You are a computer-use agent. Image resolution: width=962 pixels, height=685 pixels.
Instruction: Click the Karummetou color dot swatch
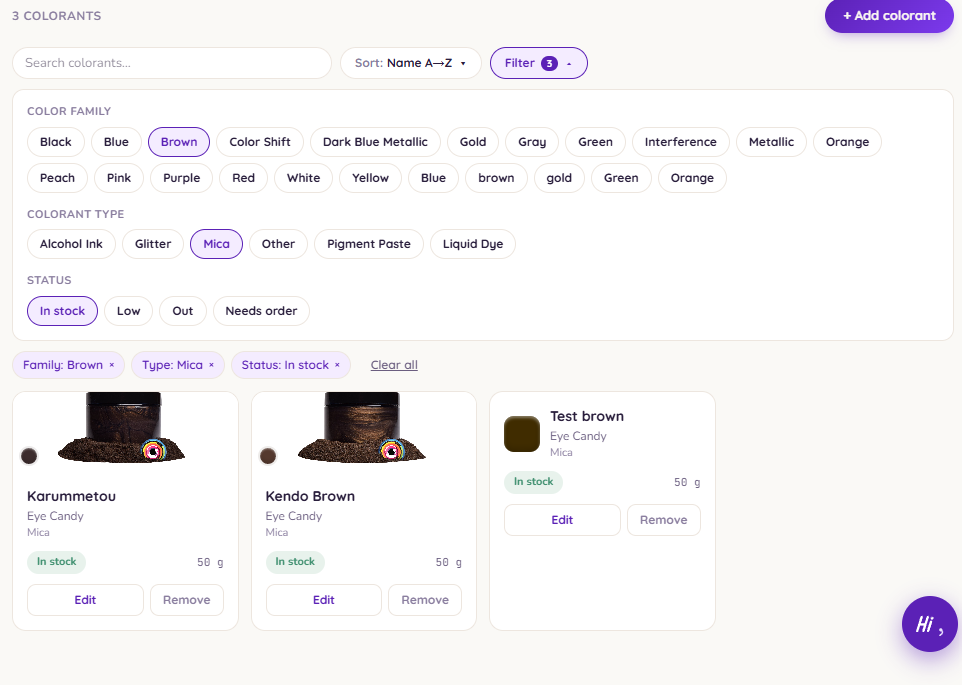tap(29, 456)
